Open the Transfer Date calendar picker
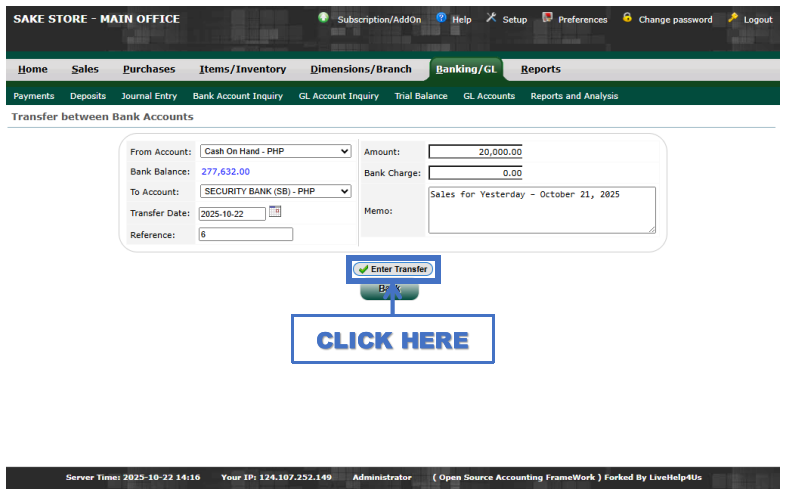Image resolution: width=788 pixels, height=497 pixels. pyautogui.click(x=276, y=212)
